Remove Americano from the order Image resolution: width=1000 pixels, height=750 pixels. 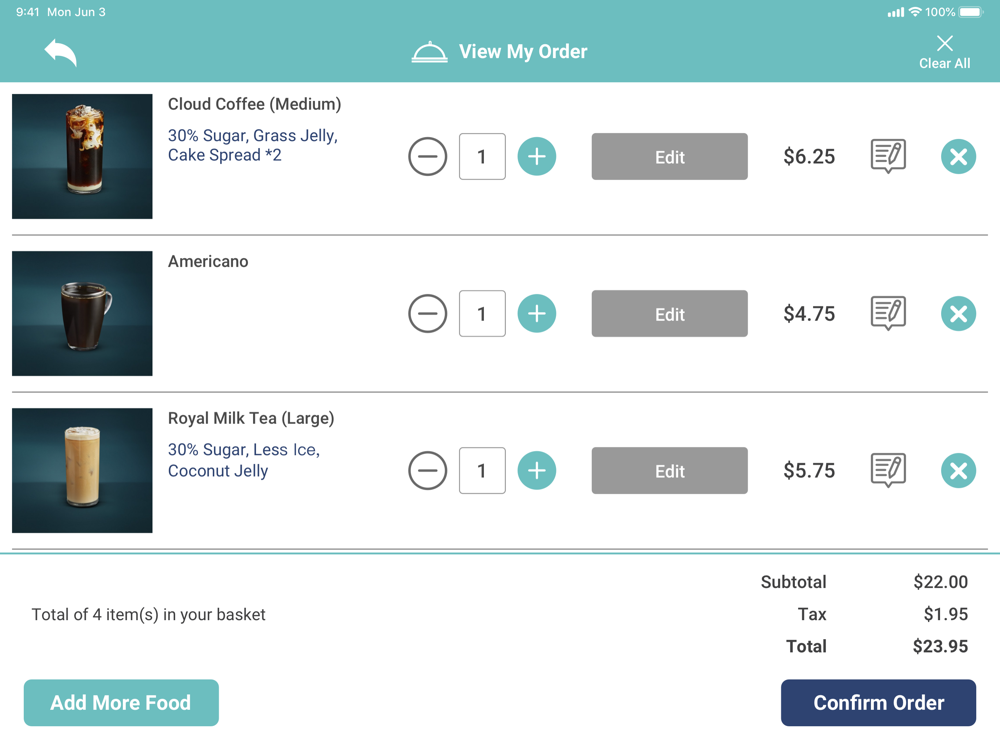(x=958, y=313)
